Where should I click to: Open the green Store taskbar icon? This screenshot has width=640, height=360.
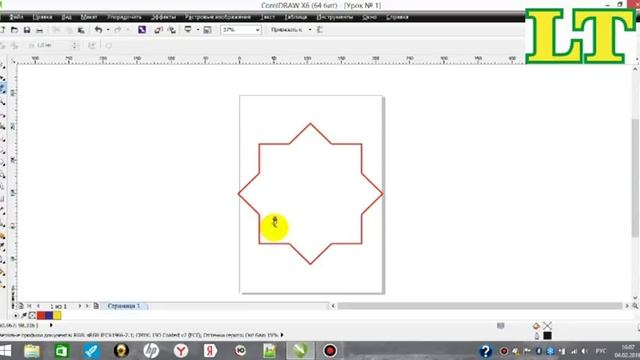[x=62, y=351]
